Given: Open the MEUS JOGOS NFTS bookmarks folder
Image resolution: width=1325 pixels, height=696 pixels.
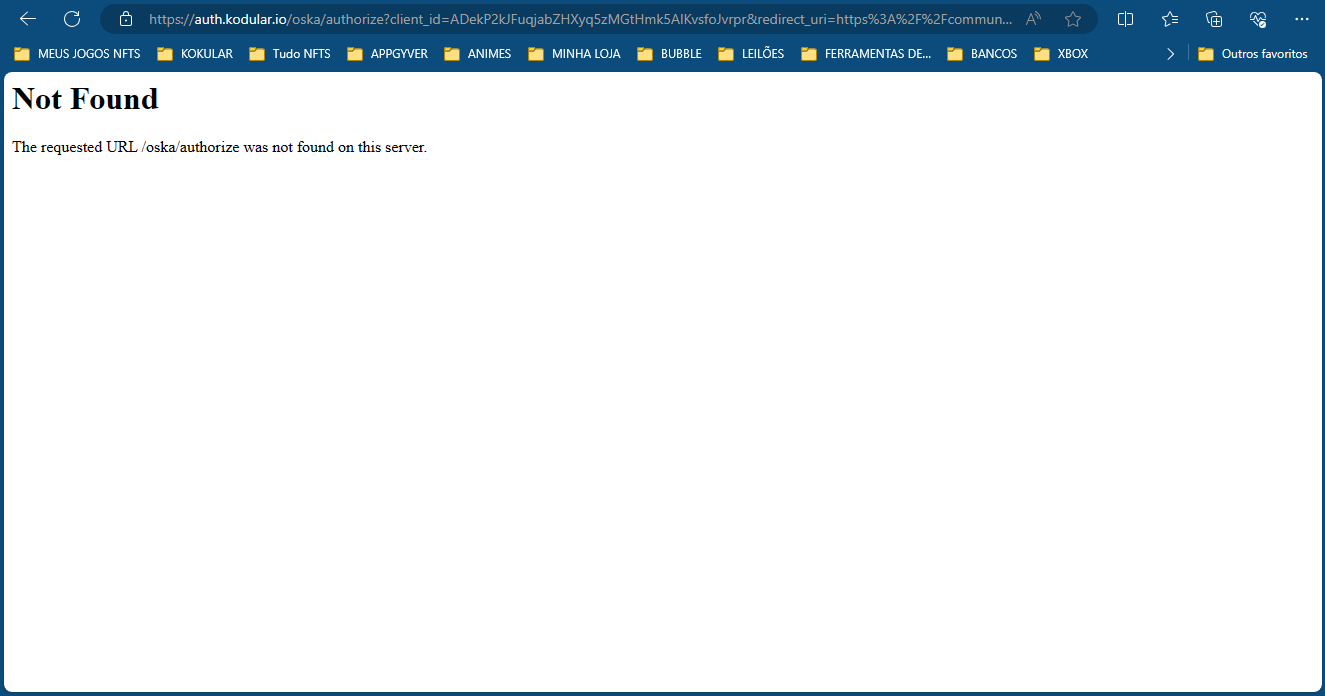Looking at the screenshot, I should point(77,54).
